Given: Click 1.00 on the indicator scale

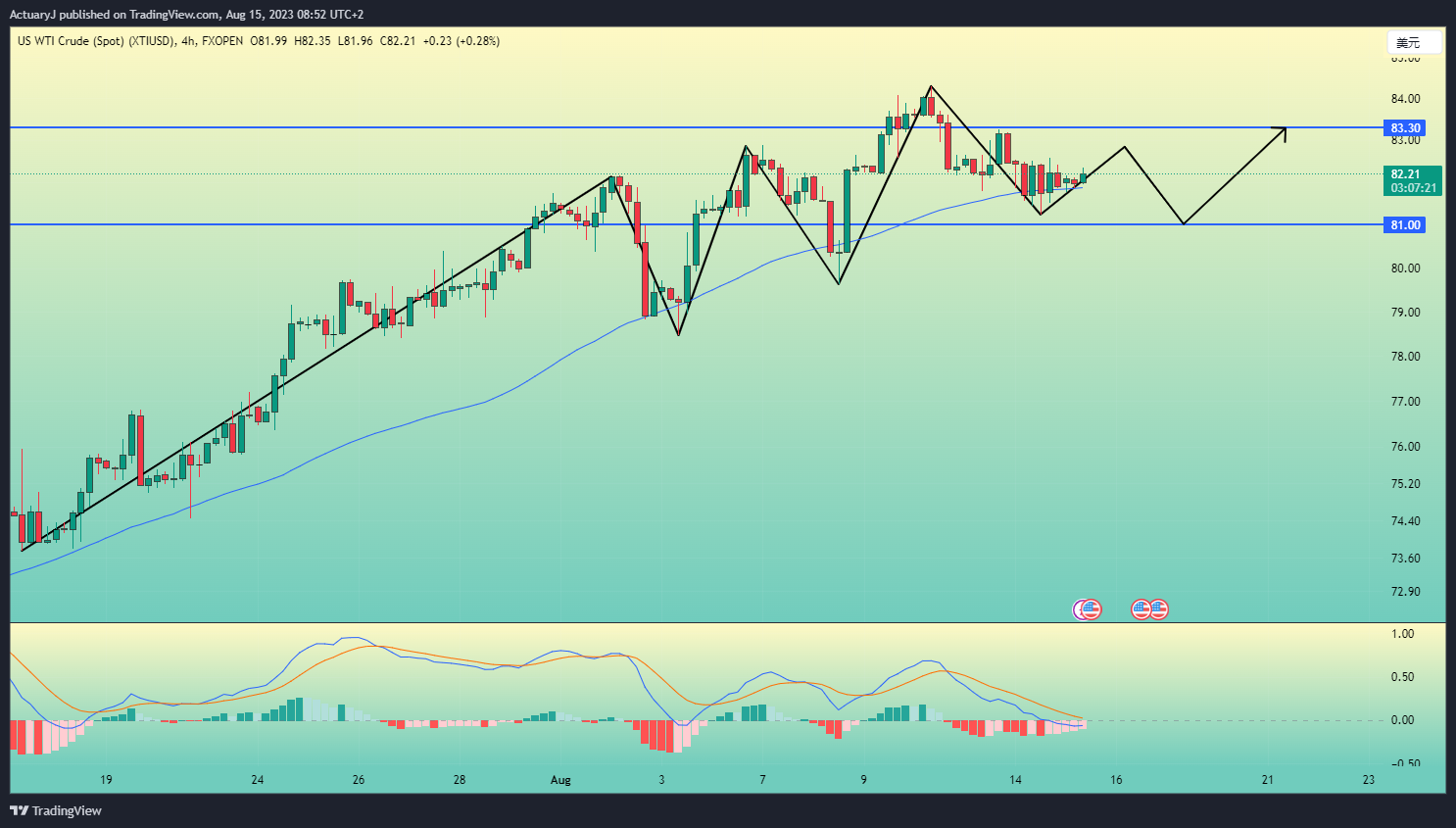Looking at the screenshot, I should coord(1403,634).
